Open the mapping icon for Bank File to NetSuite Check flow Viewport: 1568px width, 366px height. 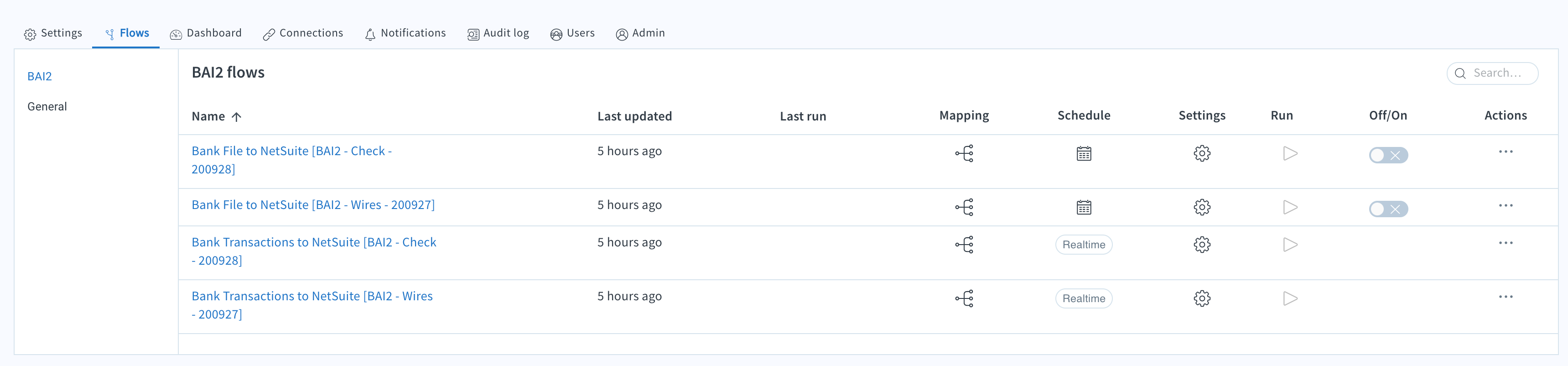click(964, 153)
